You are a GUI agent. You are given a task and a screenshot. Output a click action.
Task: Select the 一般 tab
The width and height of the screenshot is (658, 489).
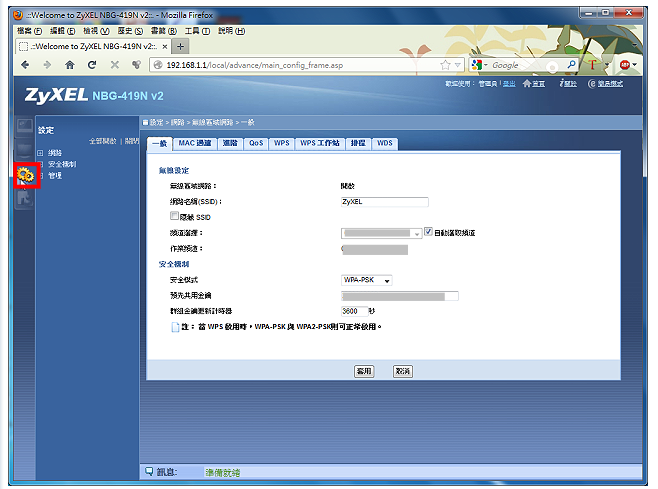(159, 144)
